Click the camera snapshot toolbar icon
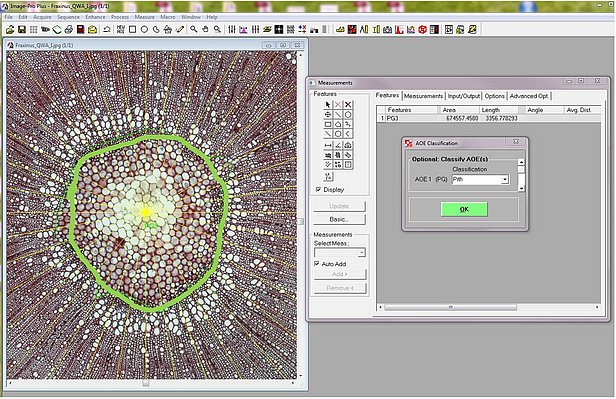 [387, 29]
